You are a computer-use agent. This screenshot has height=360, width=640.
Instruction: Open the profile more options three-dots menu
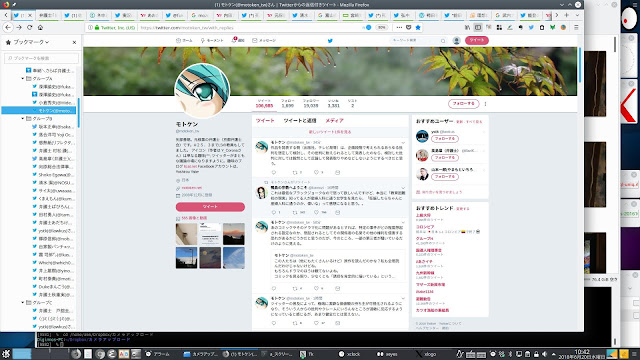coord(485,104)
